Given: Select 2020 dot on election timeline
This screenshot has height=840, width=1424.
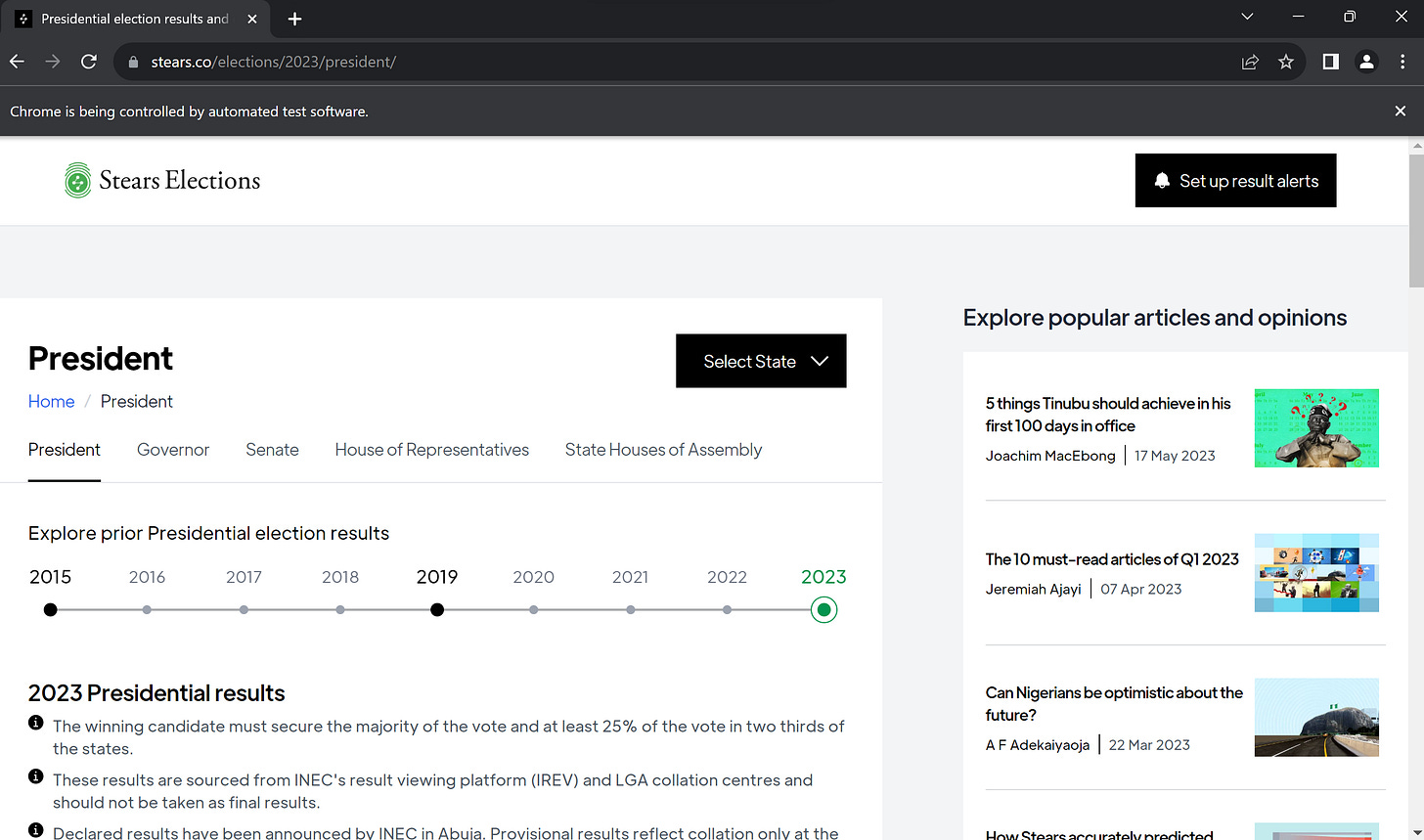Looking at the screenshot, I should pyautogui.click(x=534, y=610).
